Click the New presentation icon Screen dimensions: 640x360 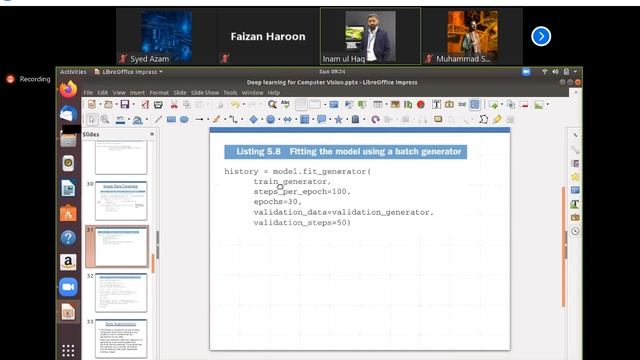(x=92, y=105)
